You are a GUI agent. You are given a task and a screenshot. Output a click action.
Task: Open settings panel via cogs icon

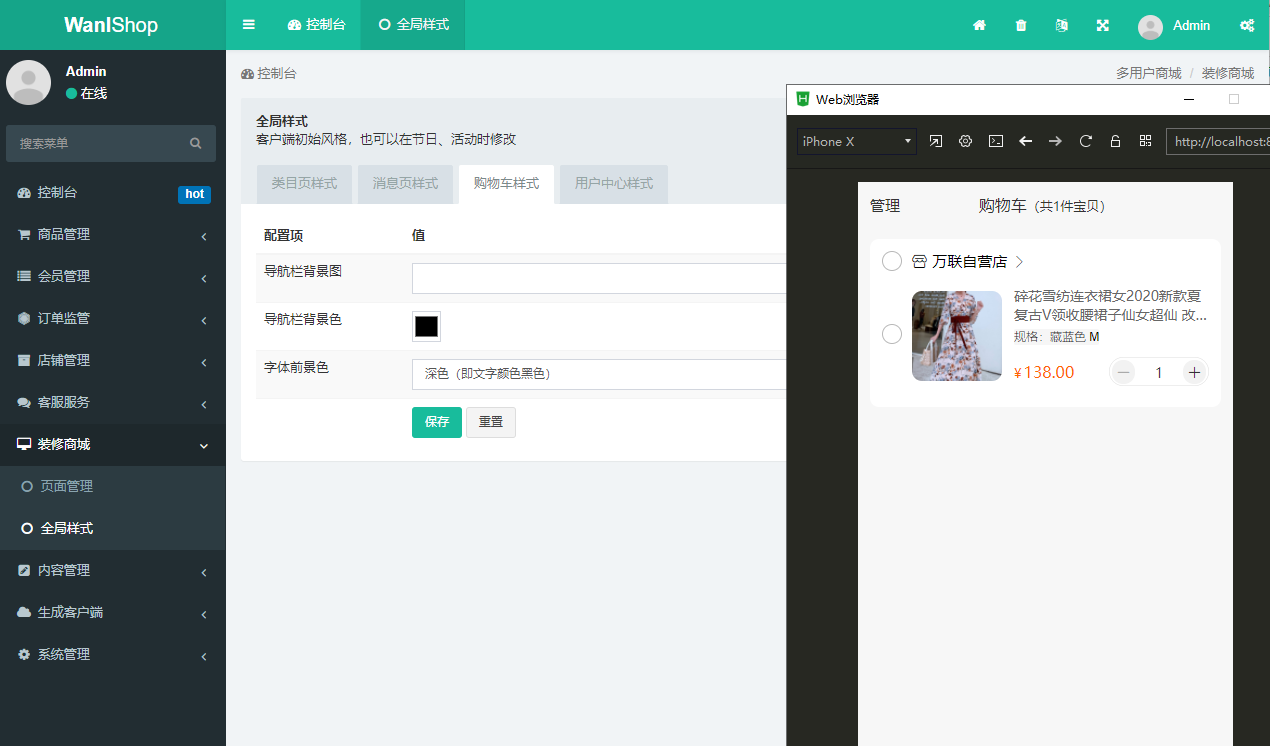(x=1247, y=25)
